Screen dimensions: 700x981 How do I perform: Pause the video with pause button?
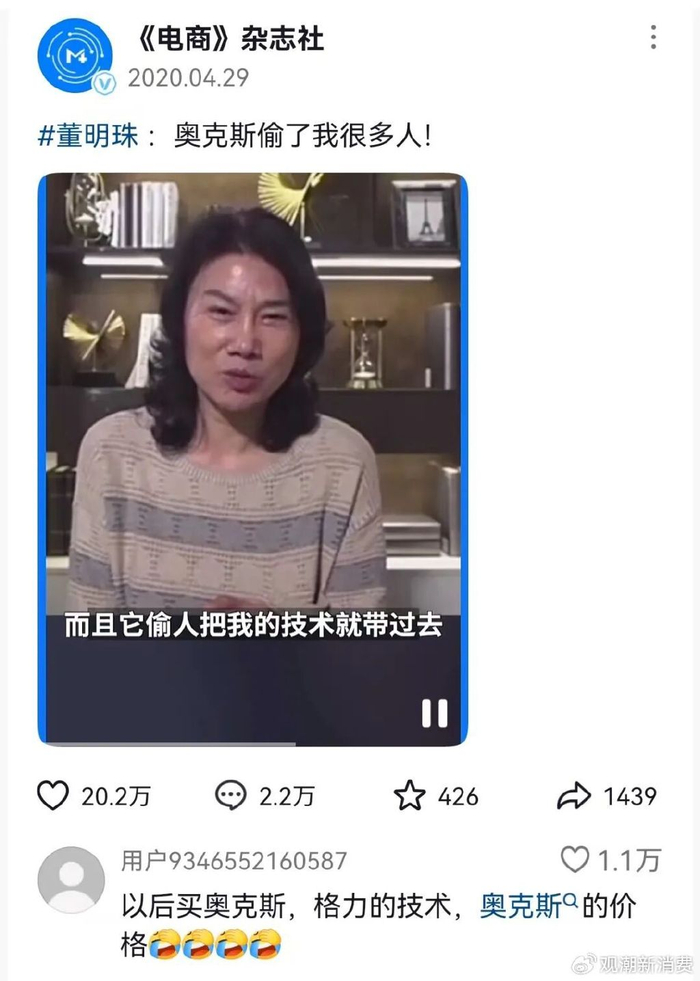pos(435,713)
